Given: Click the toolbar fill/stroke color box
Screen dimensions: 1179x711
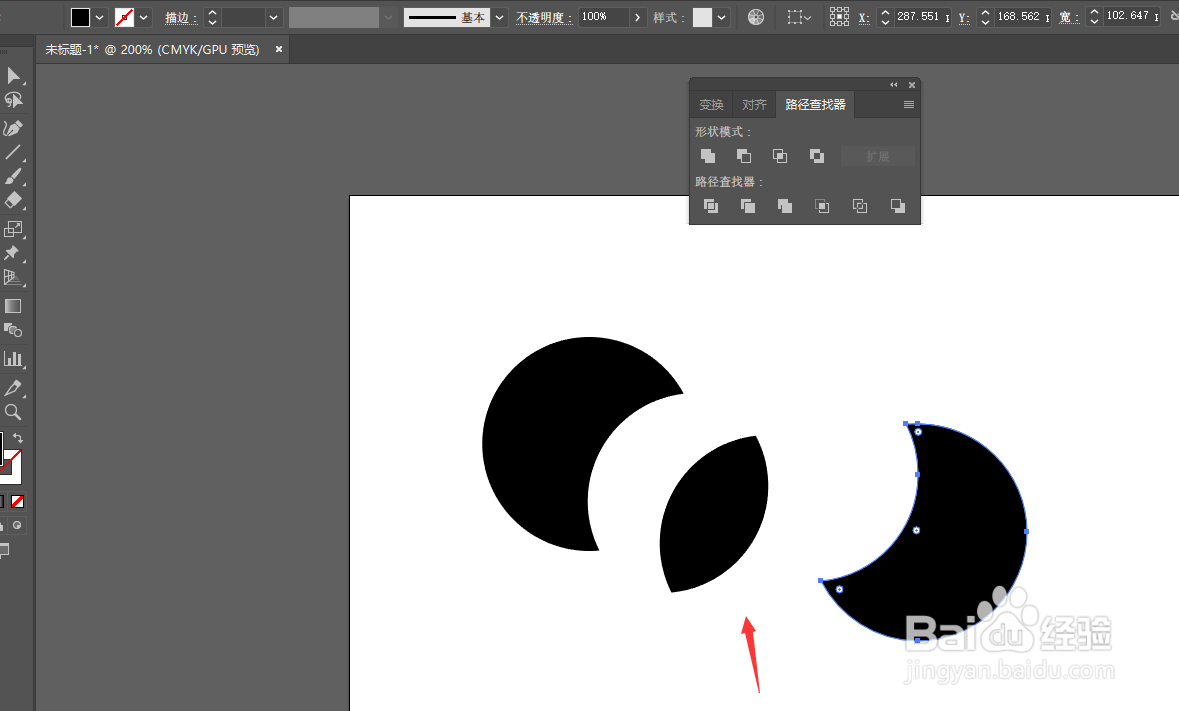Looking at the screenshot, I should pyautogui.click(x=11, y=459).
